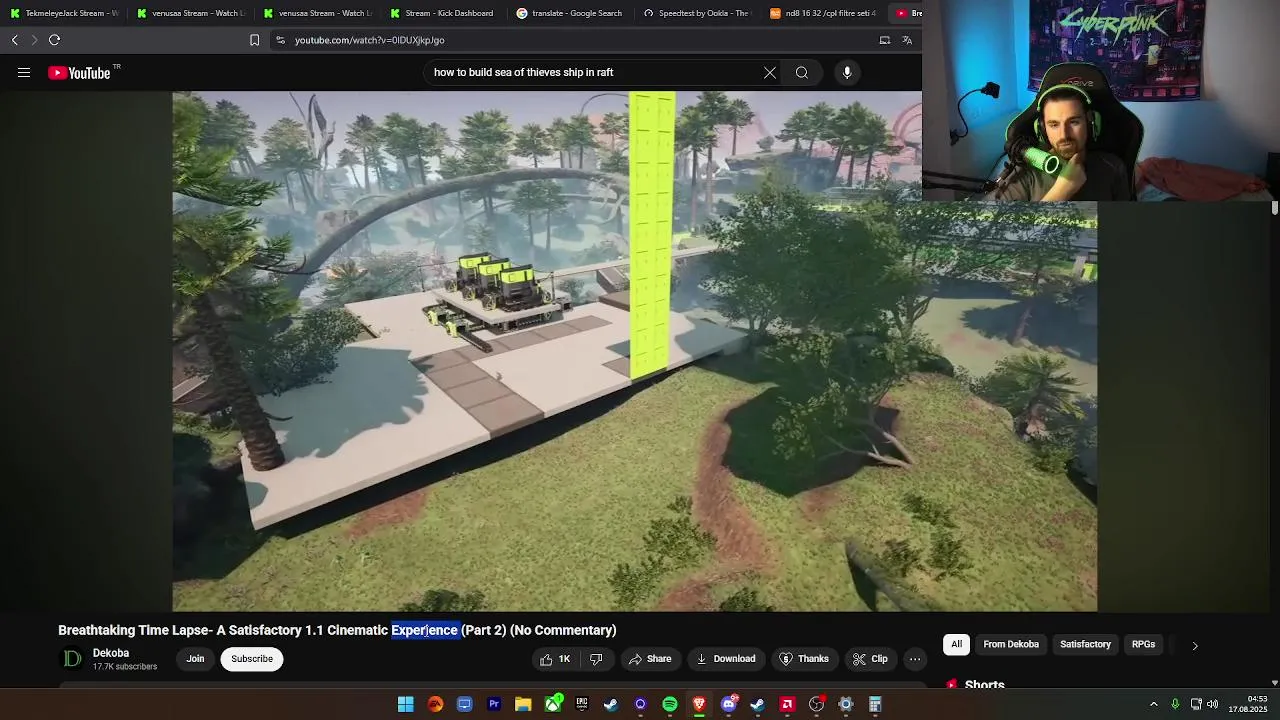The height and width of the screenshot is (720, 1280).
Task: Send a Thanks to the creator
Action: (x=805, y=659)
